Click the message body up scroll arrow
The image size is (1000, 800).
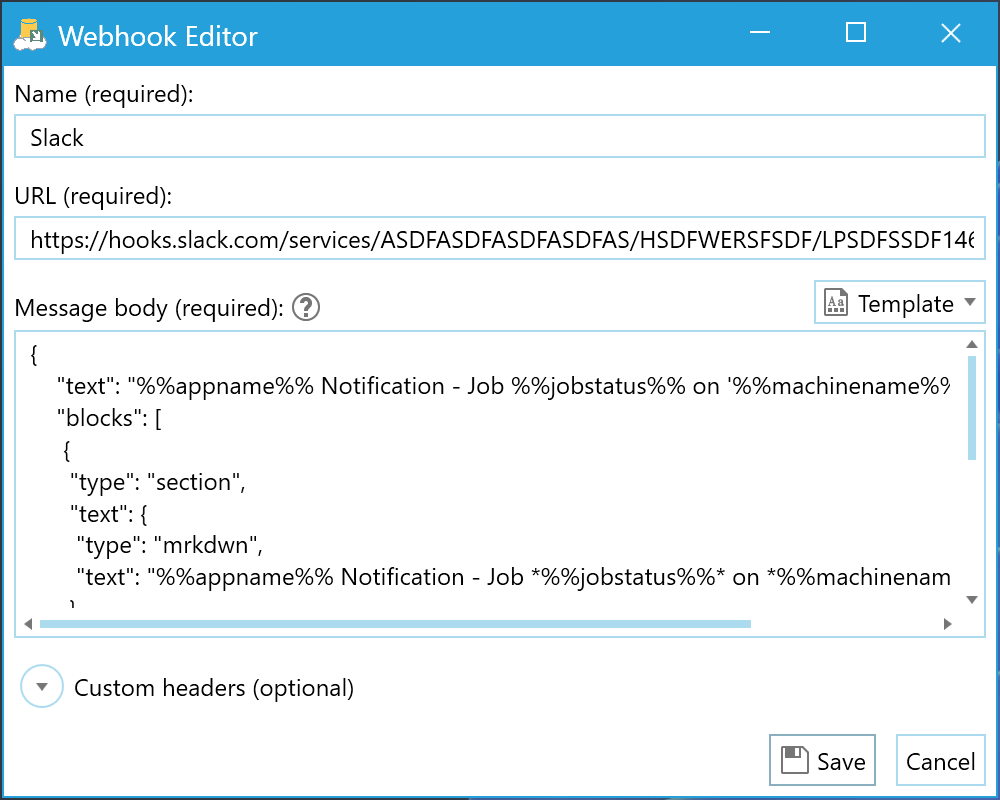(972, 344)
